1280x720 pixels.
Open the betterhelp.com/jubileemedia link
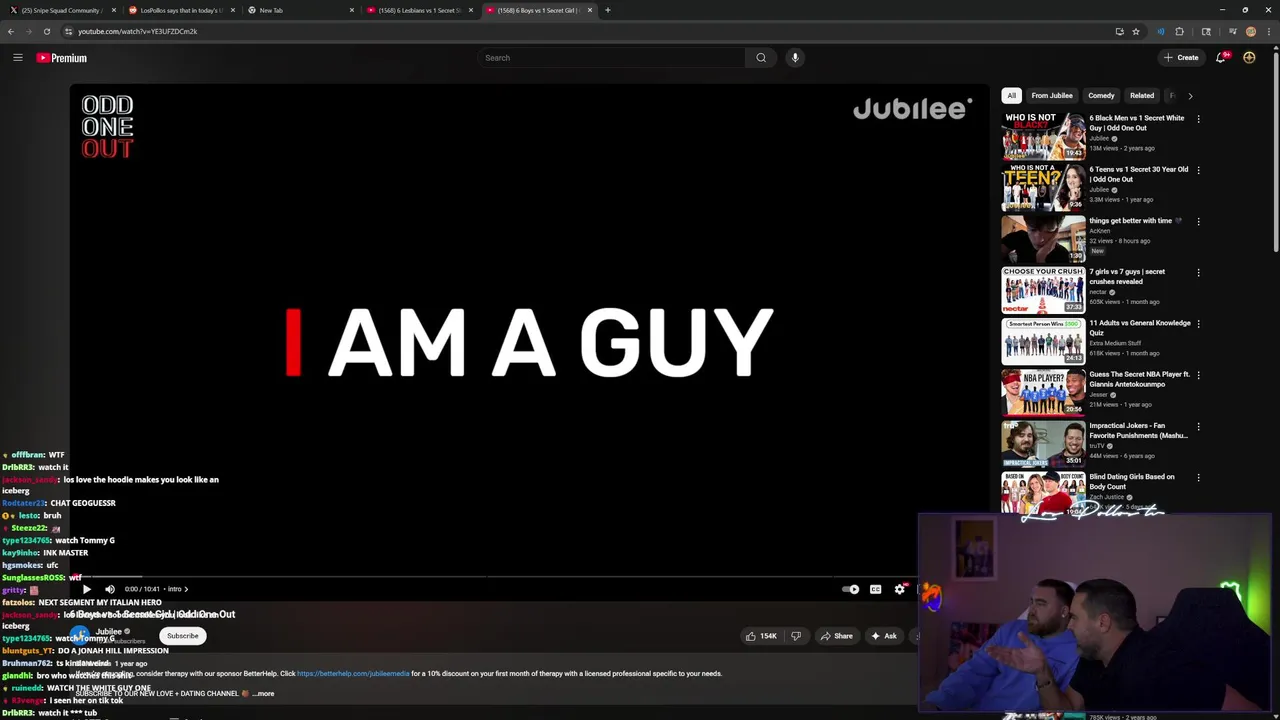[353, 673]
